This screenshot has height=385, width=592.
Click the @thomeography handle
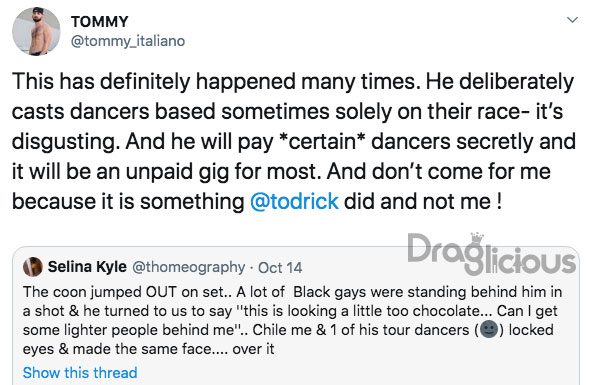coord(188,267)
